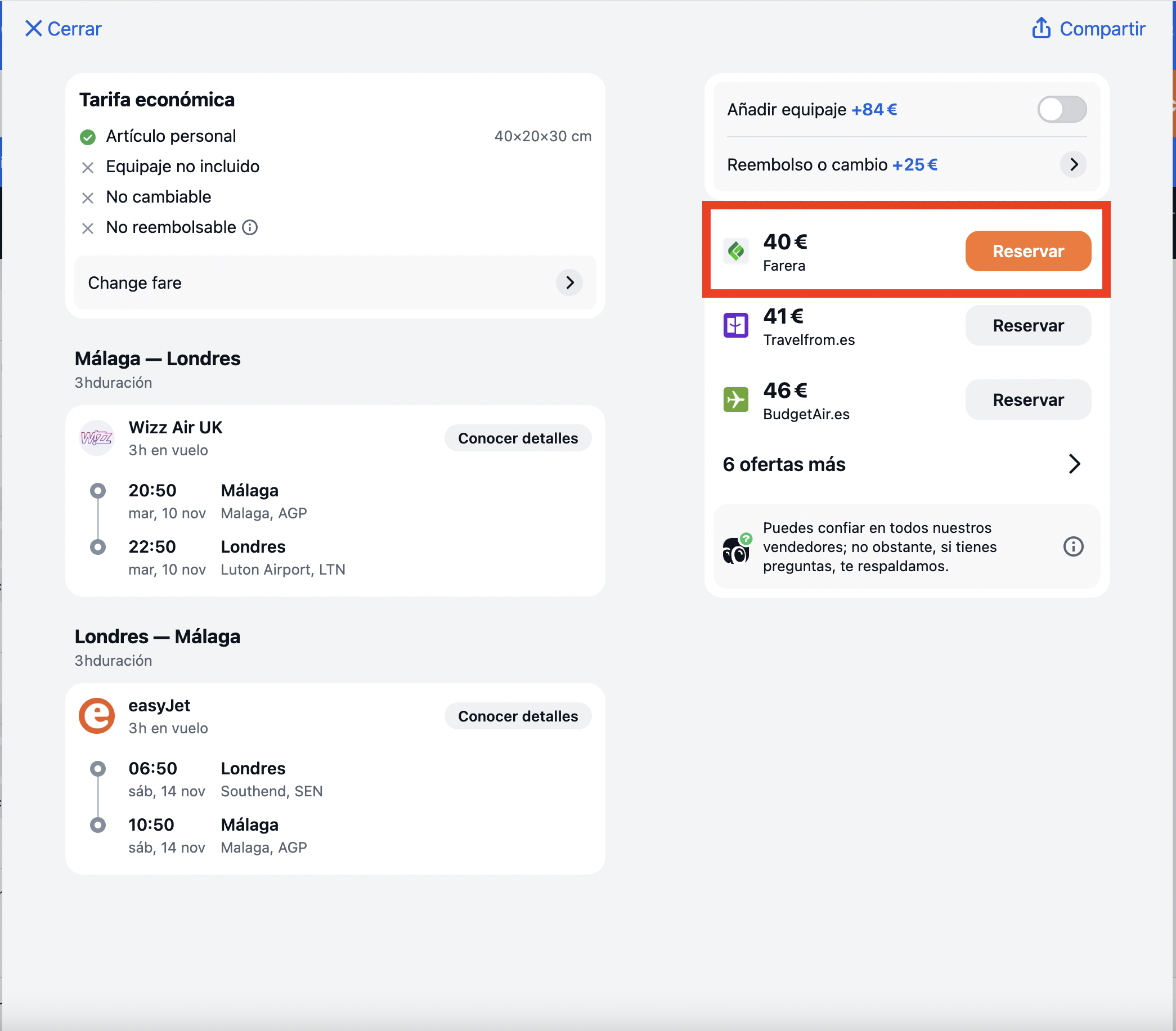Book the 40 € Farera offer
The height and width of the screenshot is (1031, 1176).
1027,252
